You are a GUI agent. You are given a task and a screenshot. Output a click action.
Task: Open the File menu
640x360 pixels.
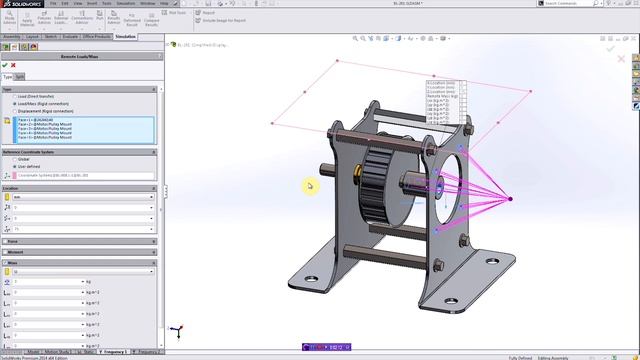coord(53,3)
